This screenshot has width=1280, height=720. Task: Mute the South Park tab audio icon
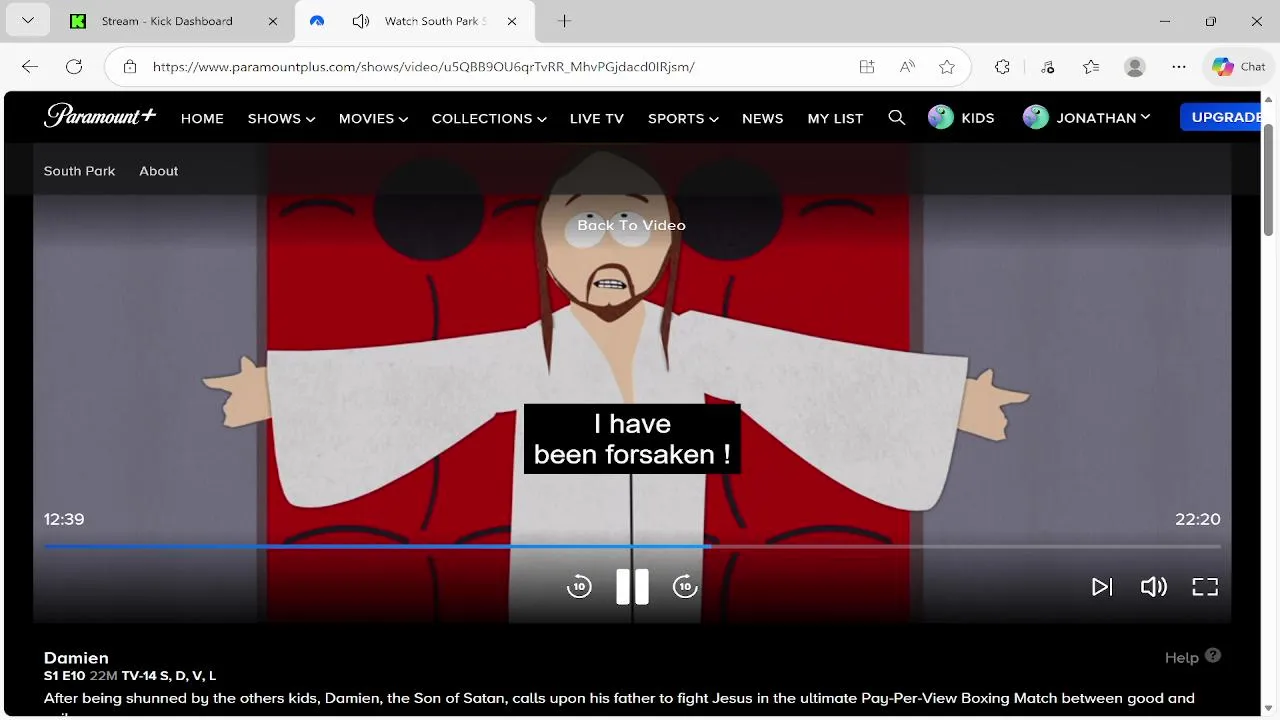(361, 21)
